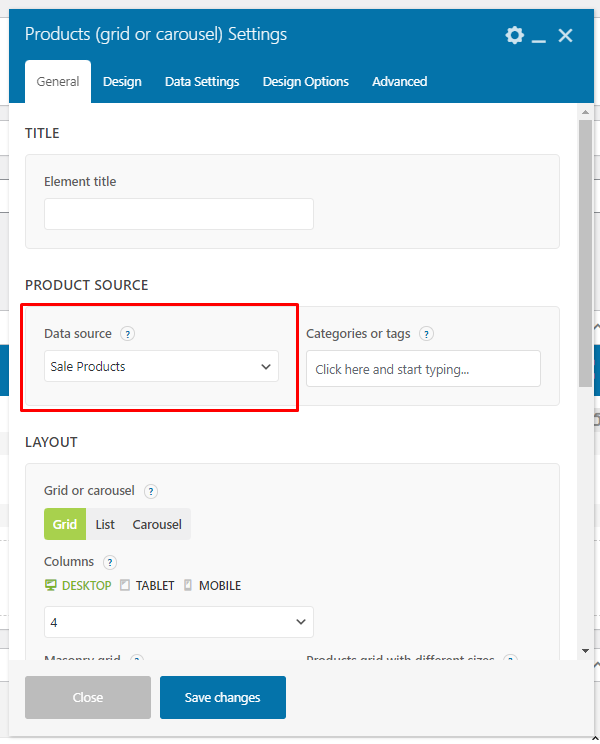600x744 pixels.
Task: Choose the Grid layout option
Action: 65,524
